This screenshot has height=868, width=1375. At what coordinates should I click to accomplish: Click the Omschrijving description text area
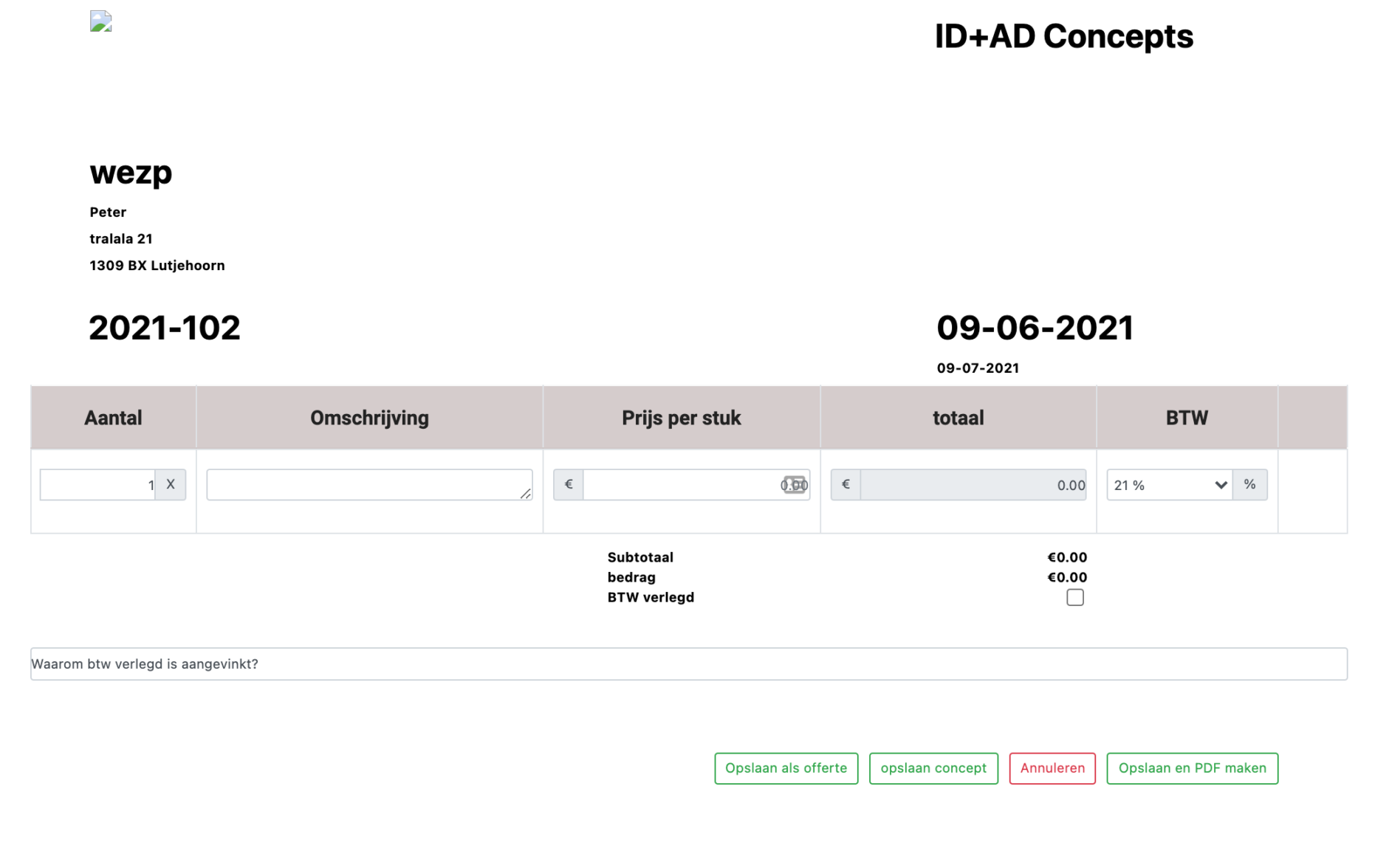(x=369, y=485)
